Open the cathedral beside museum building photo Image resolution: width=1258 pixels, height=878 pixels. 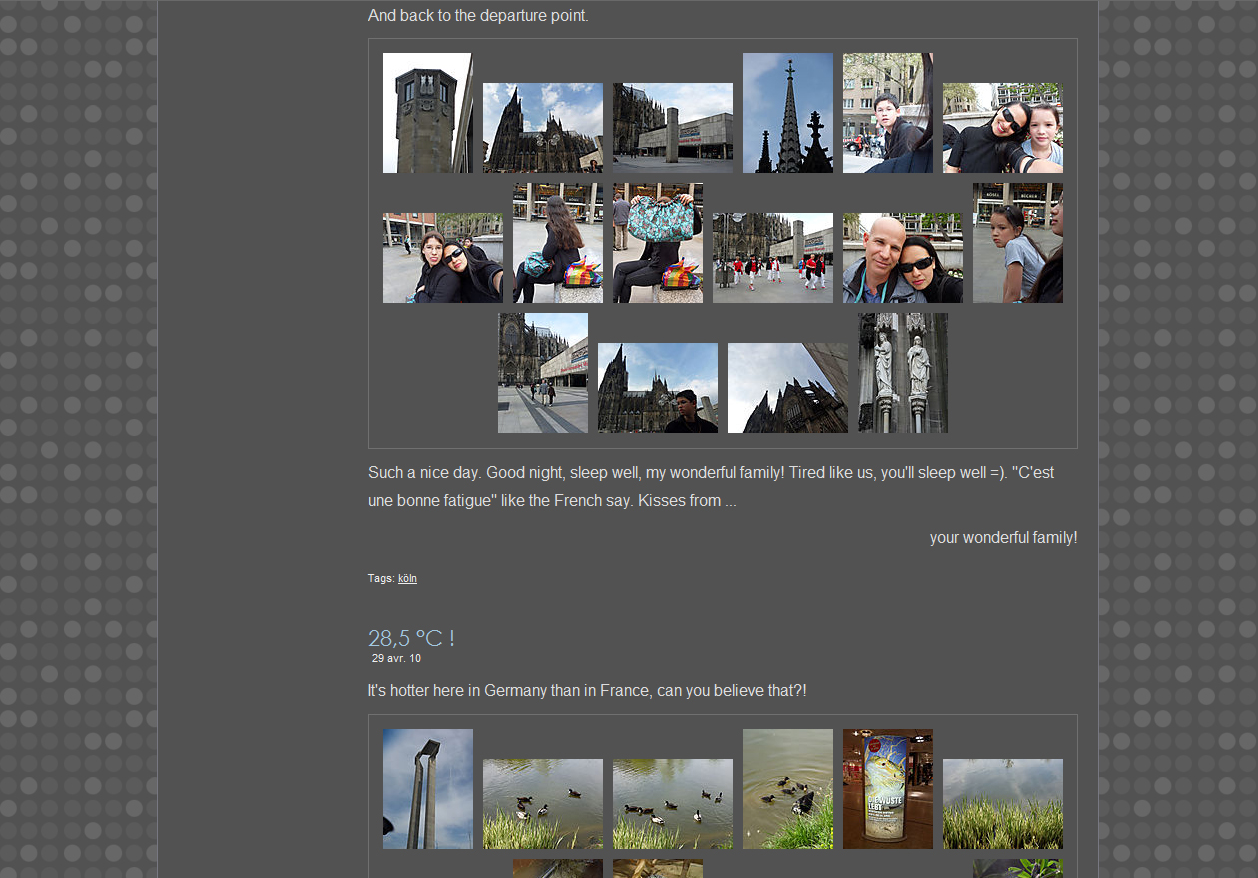[x=672, y=128]
